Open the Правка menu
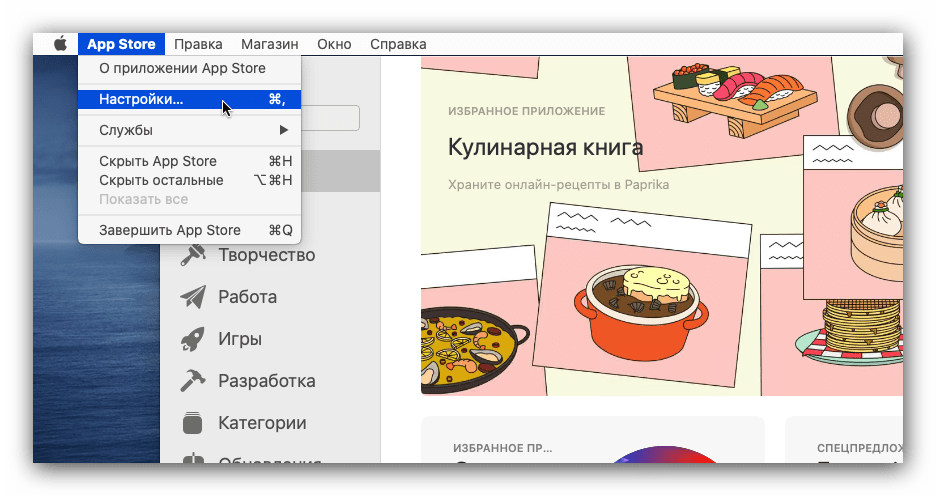936x496 pixels. click(x=198, y=44)
